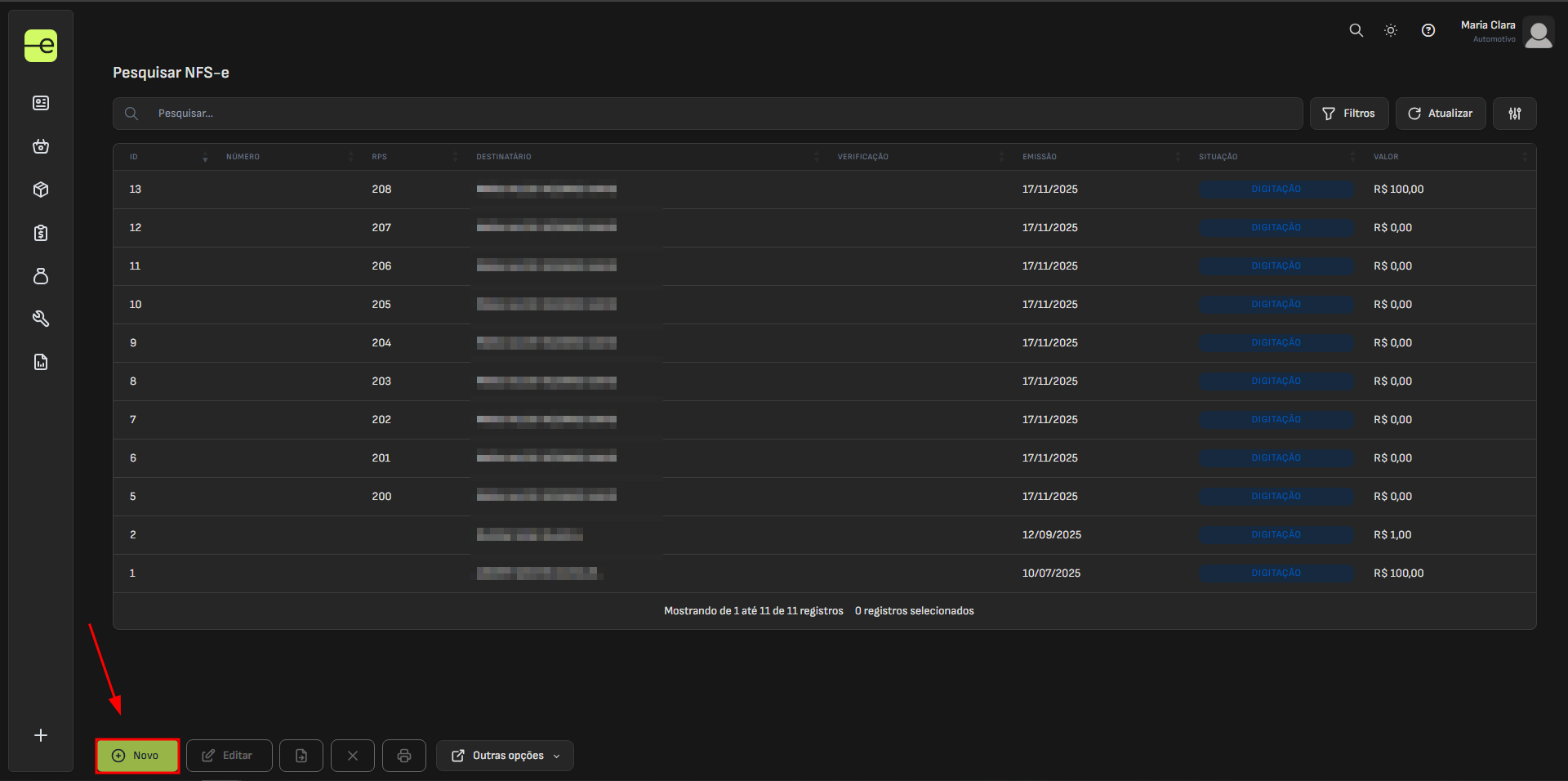1568x781 pixels.
Task: Expand the Outras opções dropdown
Action: click(x=505, y=756)
